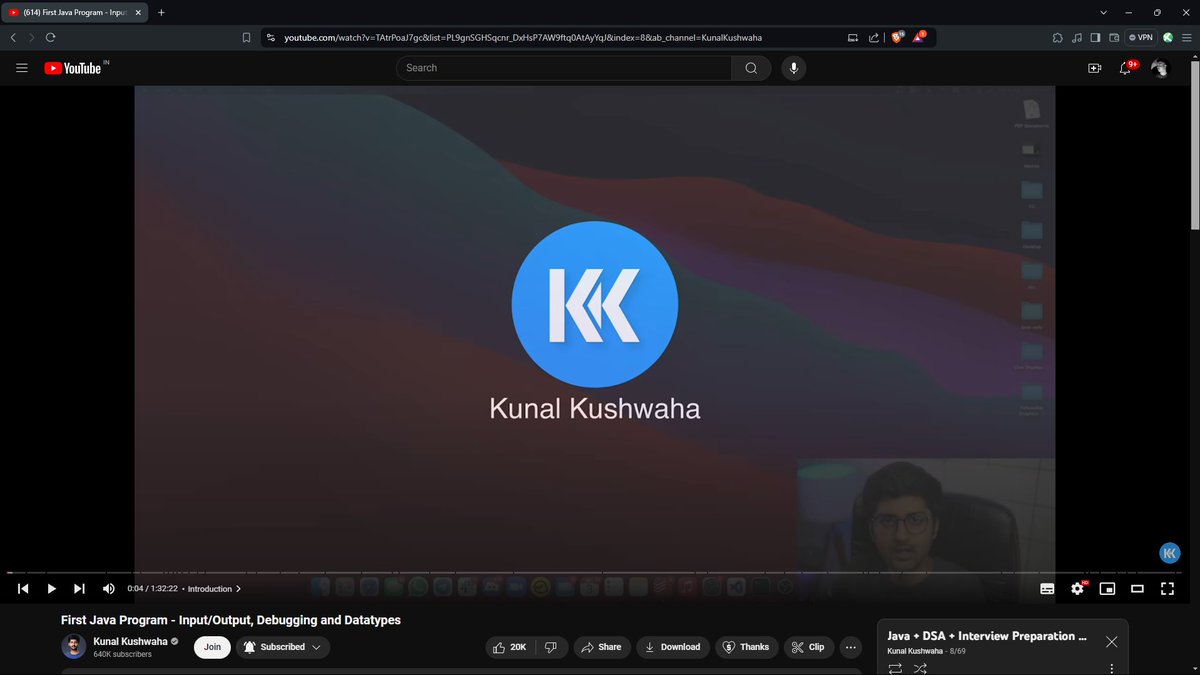Switch to miniplayer mode

(x=1107, y=589)
